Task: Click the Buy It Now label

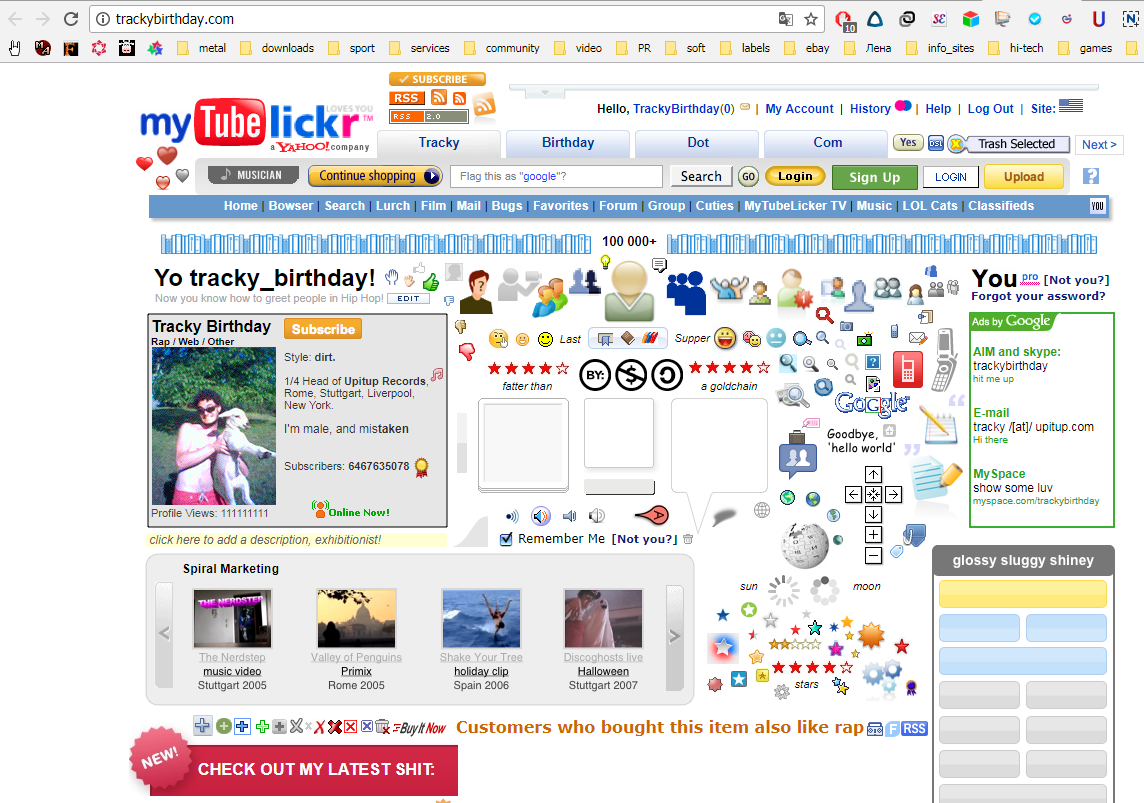Action: 420,728
